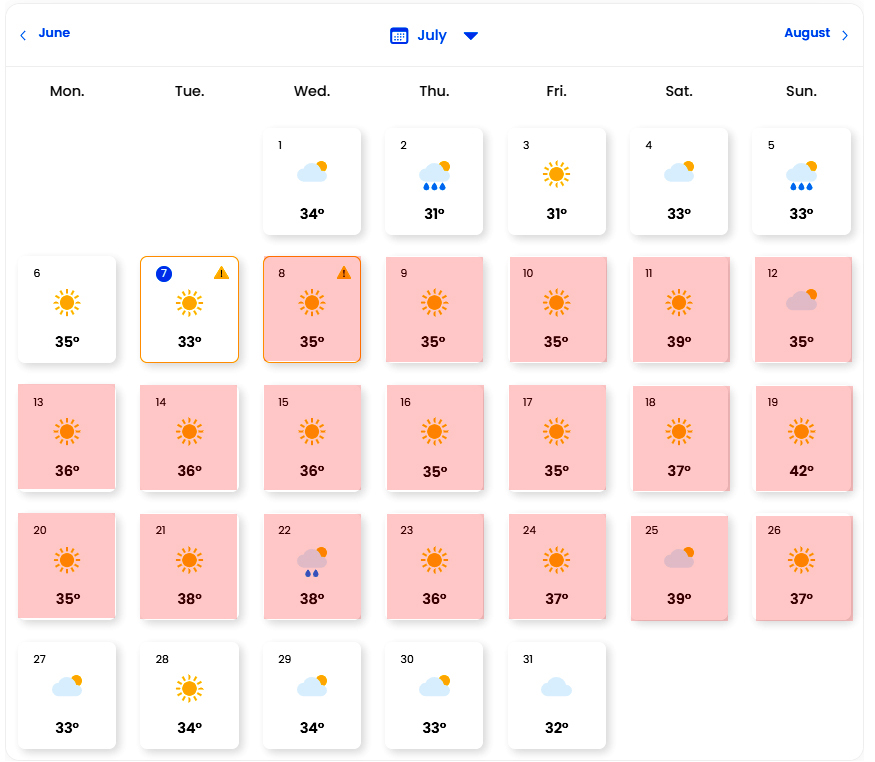Click the right chevron after August
Image resolution: width=875 pixels, height=762 pixels.
[x=844, y=36]
